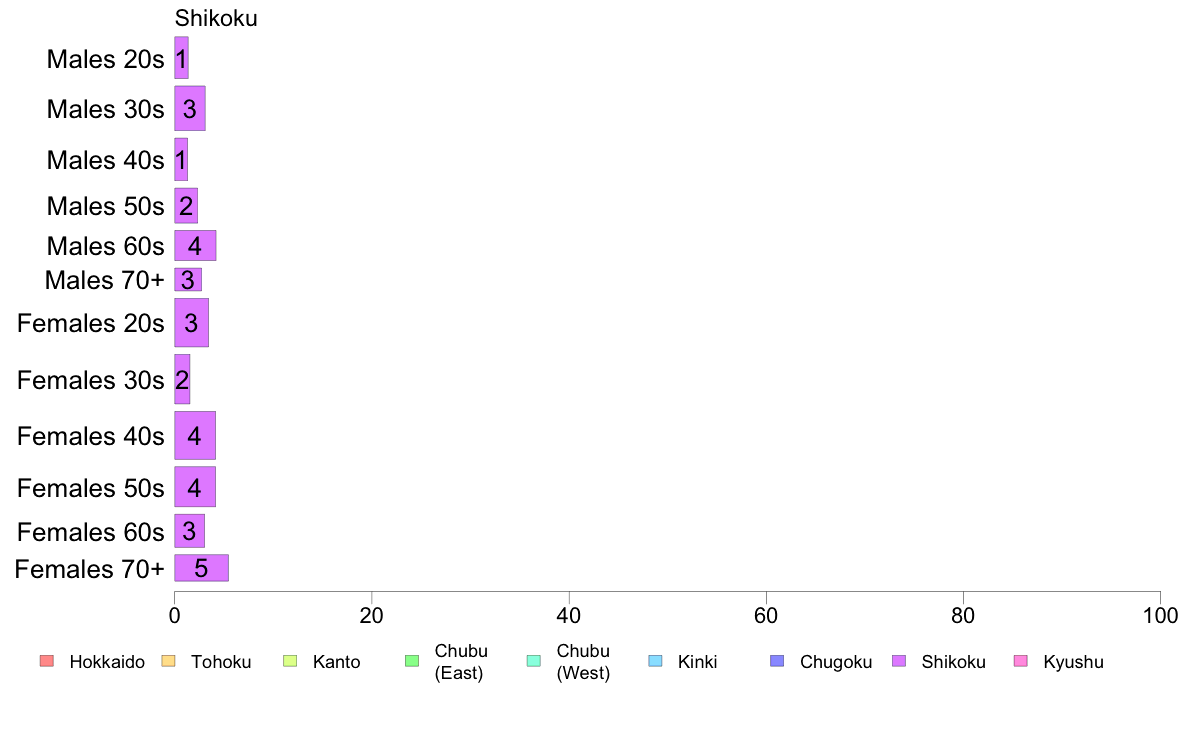Select the Kyushu pink legend swatch

1021,661
